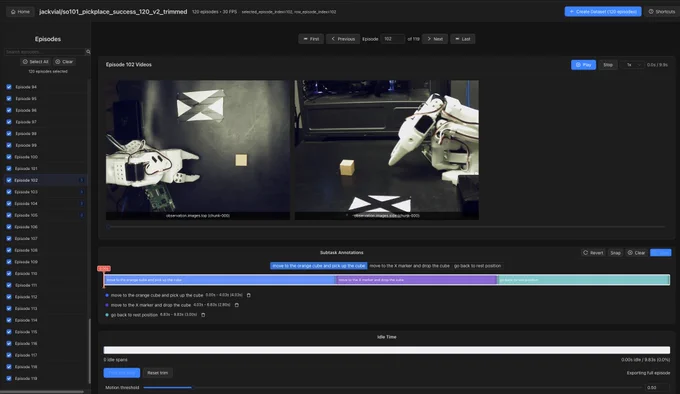Open Episode 106 in the list
Image resolution: width=680 pixels, height=394 pixels.
click(45, 227)
